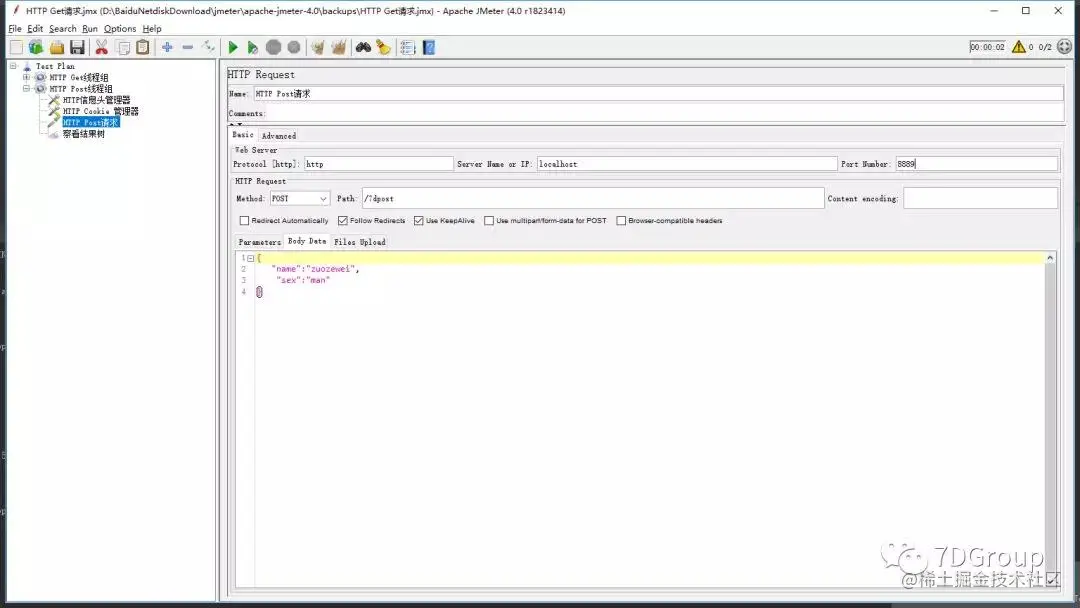
Task: Open the Edit menu
Action: click(35, 28)
